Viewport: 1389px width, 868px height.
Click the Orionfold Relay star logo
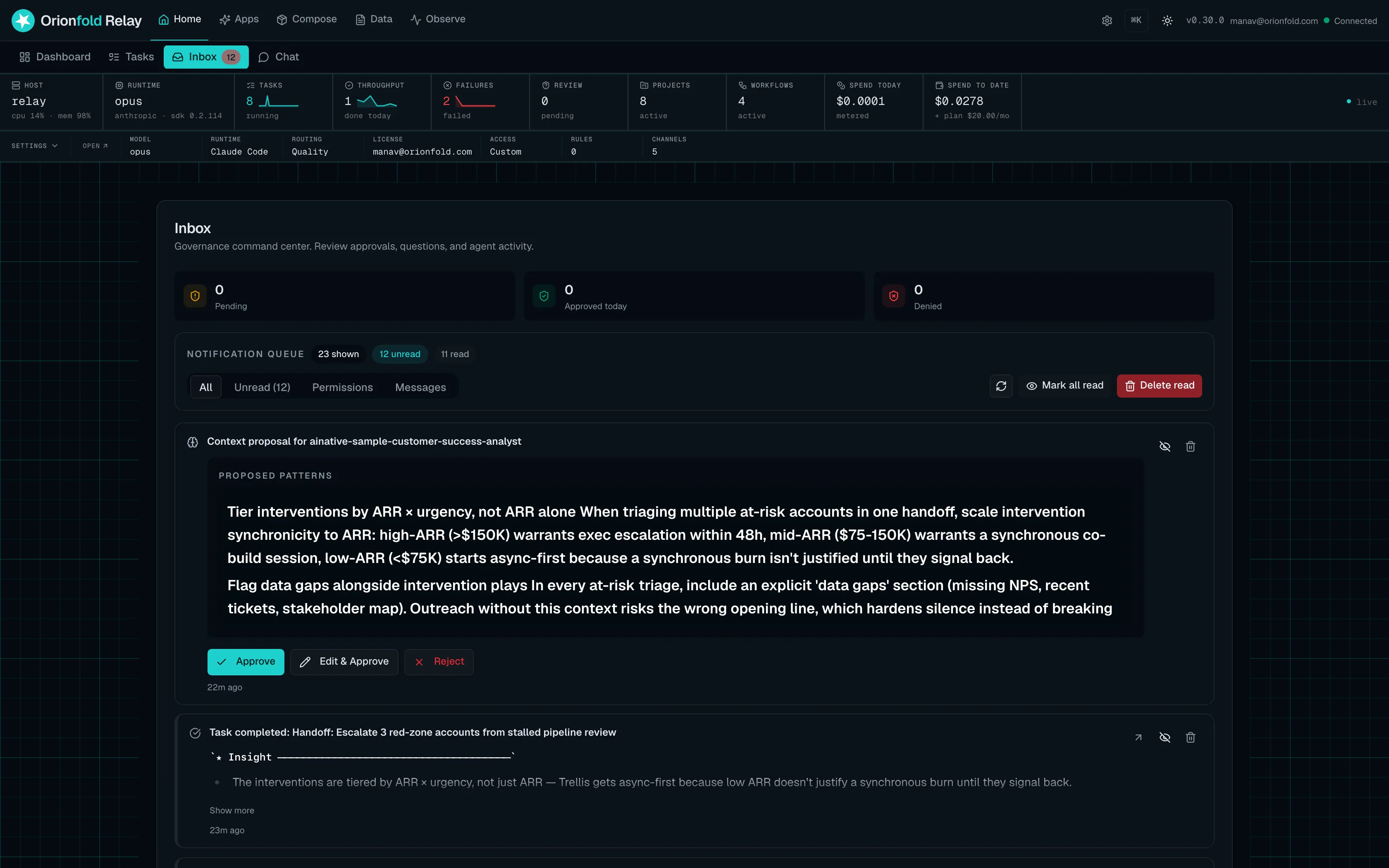pyautogui.click(x=23, y=21)
